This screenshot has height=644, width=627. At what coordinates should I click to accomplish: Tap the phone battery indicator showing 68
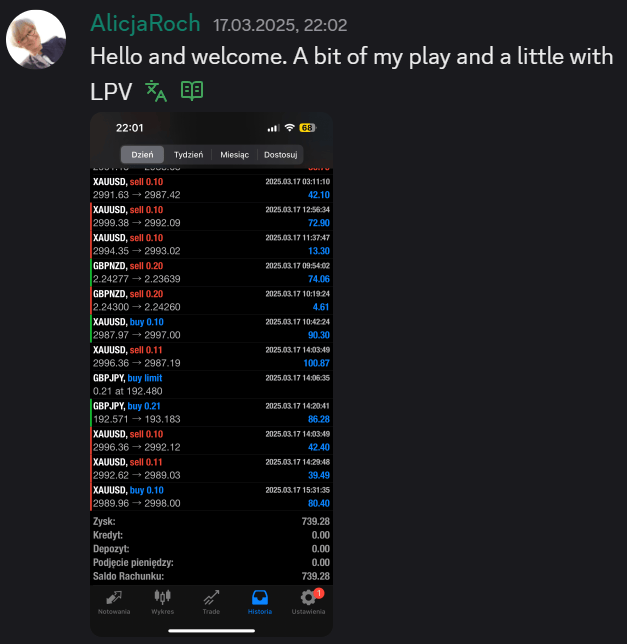pyautogui.click(x=307, y=128)
